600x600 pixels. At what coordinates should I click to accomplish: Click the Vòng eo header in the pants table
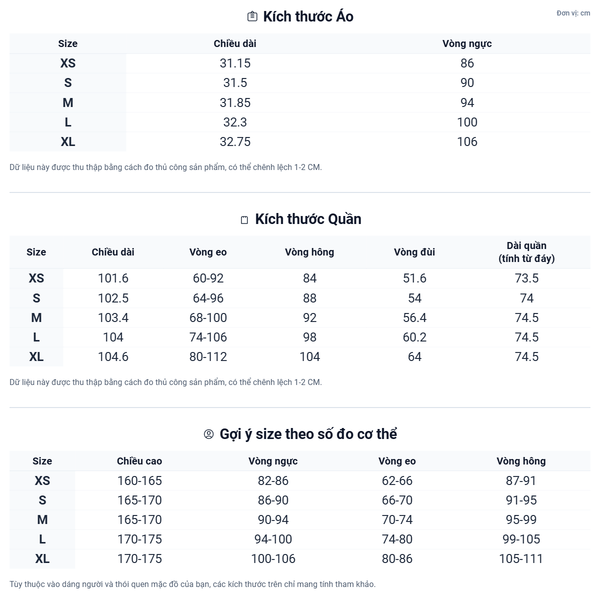point(207,252)
